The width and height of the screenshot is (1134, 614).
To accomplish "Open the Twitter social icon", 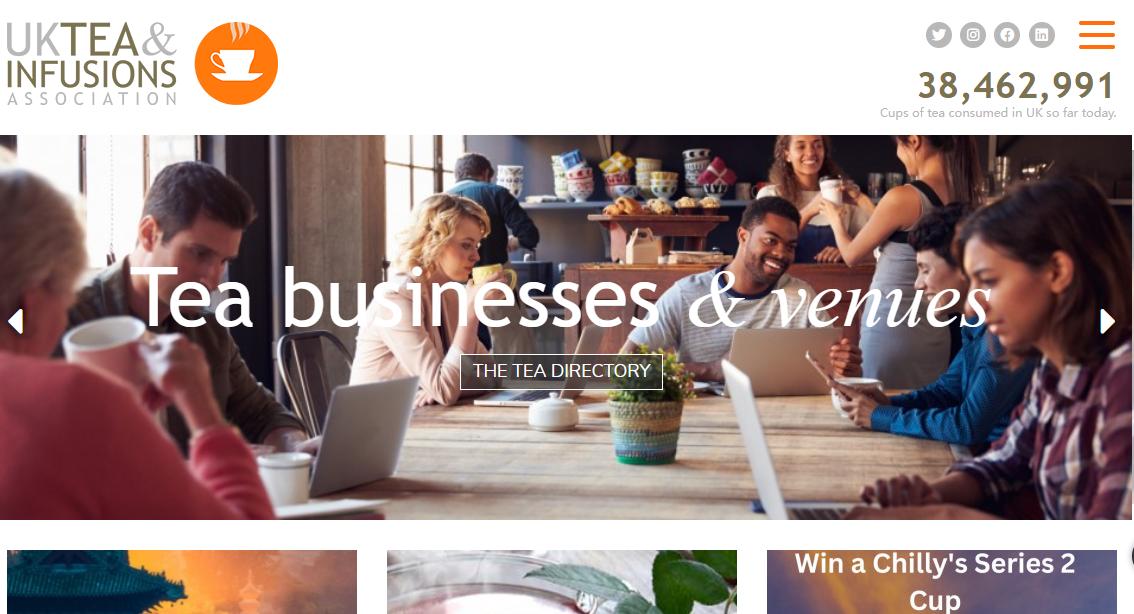I will click(939, 35).
